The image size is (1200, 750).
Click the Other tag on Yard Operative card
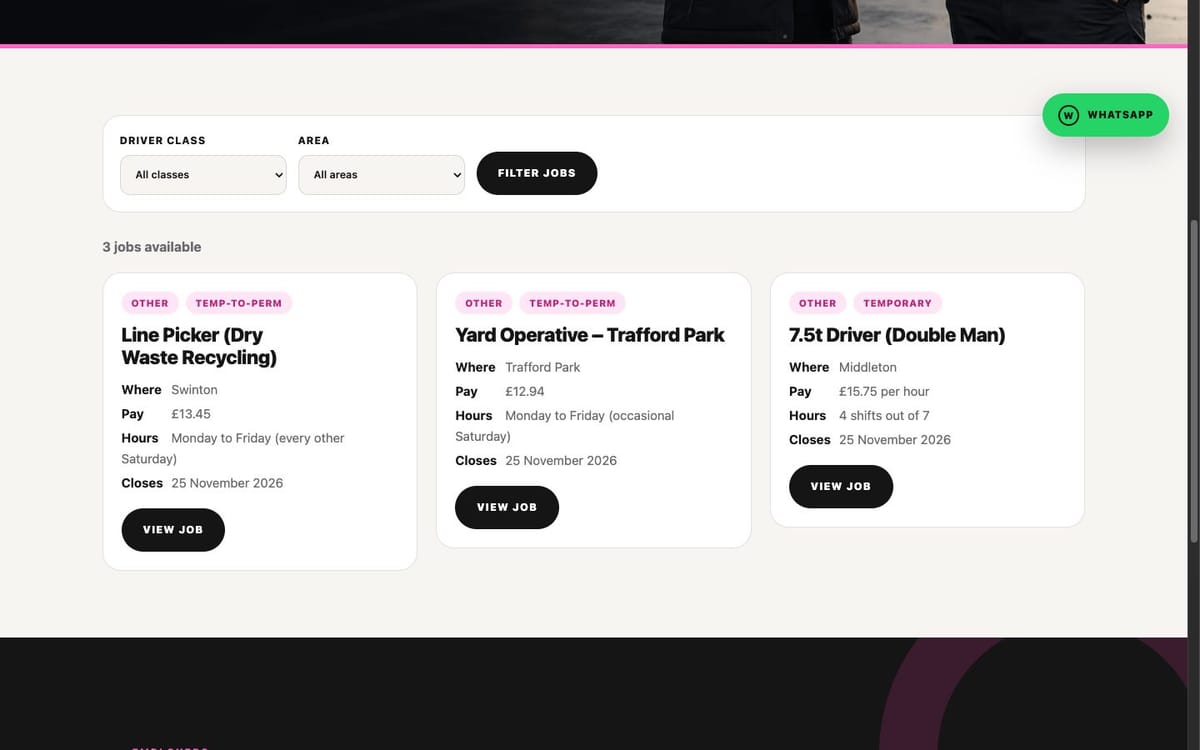tap(484, 303)
